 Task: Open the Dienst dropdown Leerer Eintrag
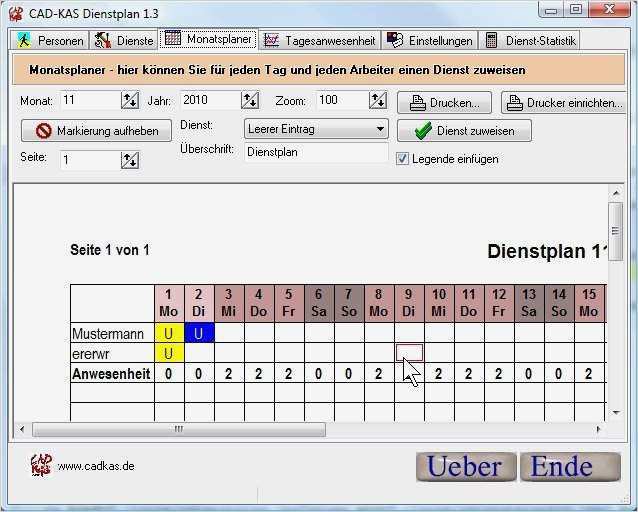(317, 129)
